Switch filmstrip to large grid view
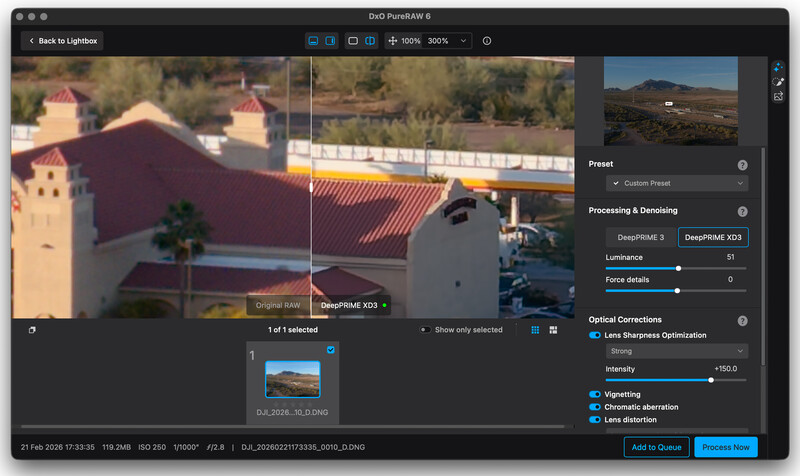This screenshot has height=476, width=800. click(553, 330)
